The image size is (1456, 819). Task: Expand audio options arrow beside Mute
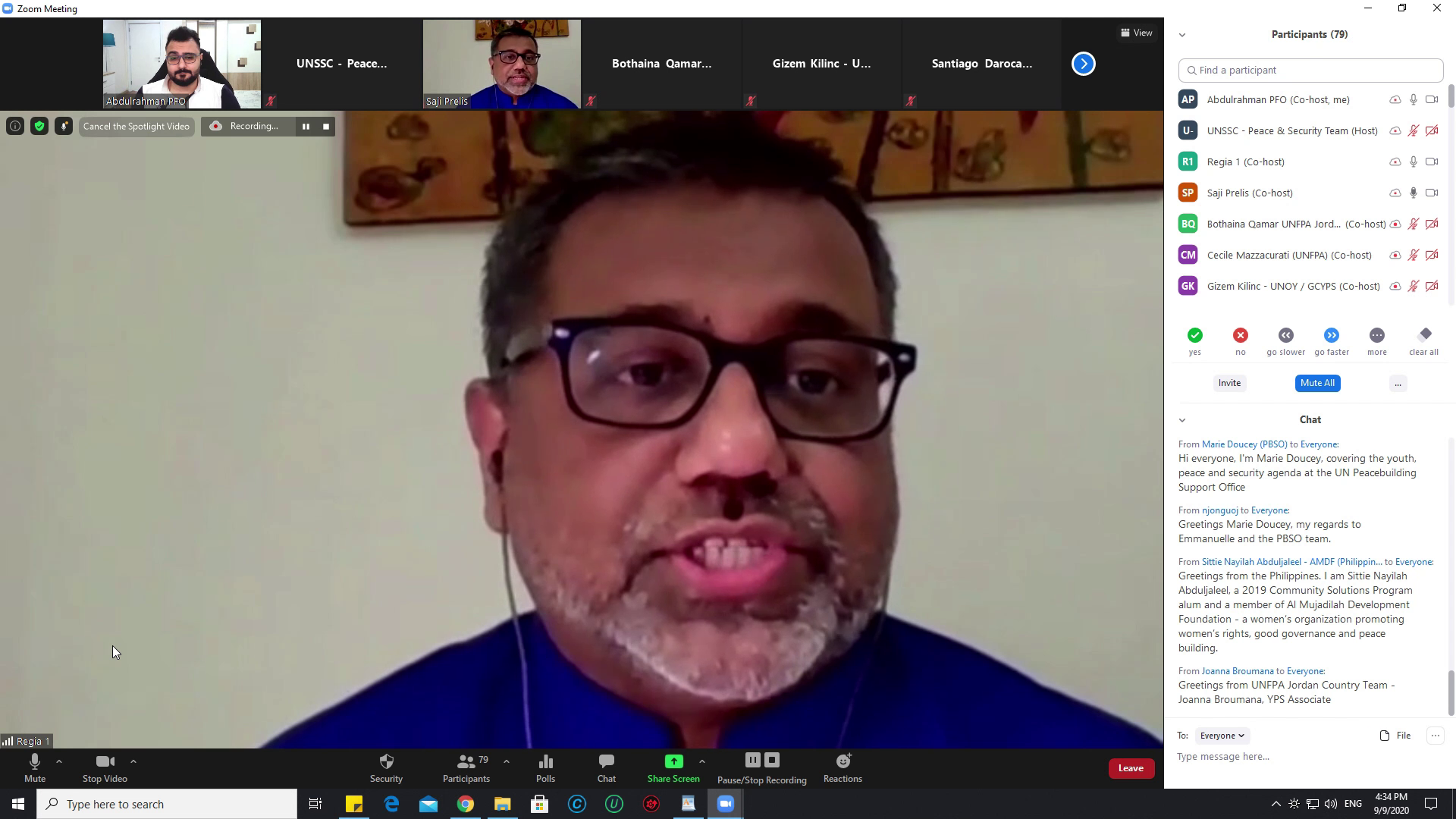click(59, 761)
